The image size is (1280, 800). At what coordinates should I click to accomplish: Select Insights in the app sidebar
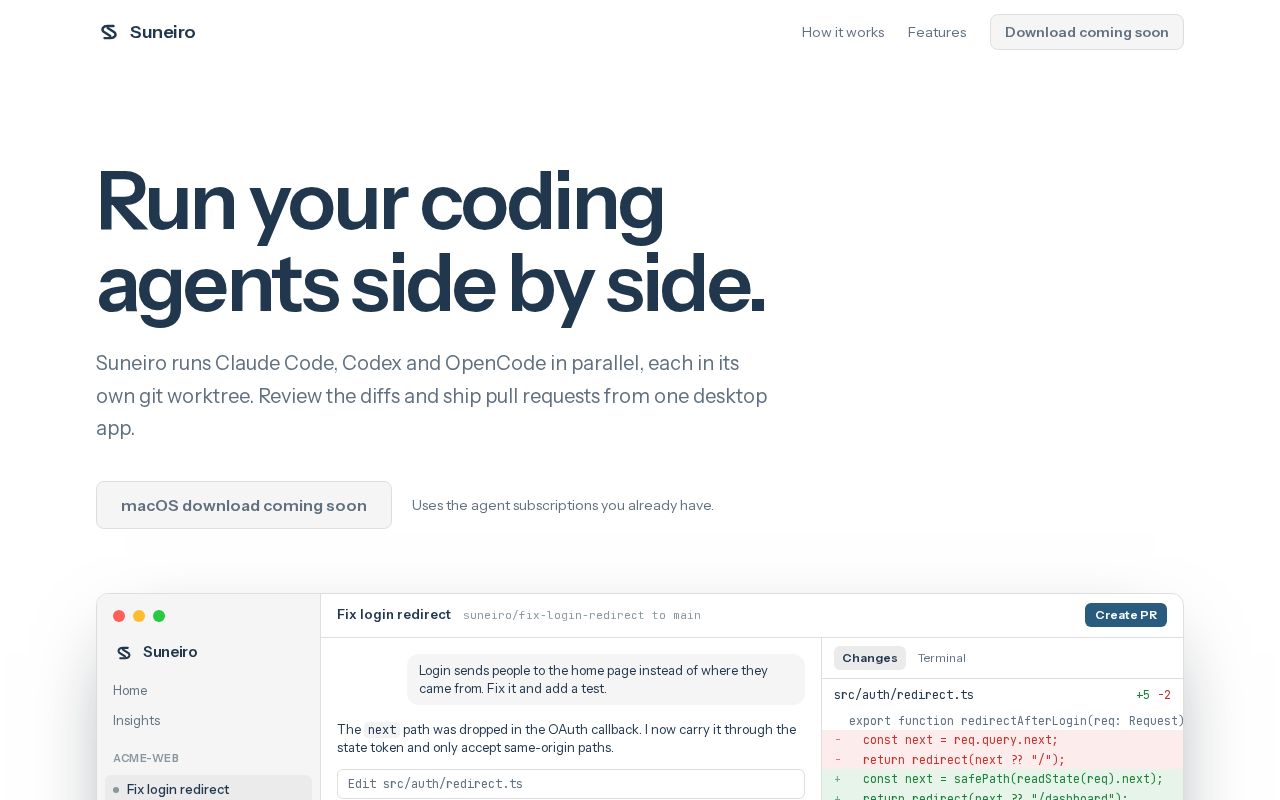[136, 720]
